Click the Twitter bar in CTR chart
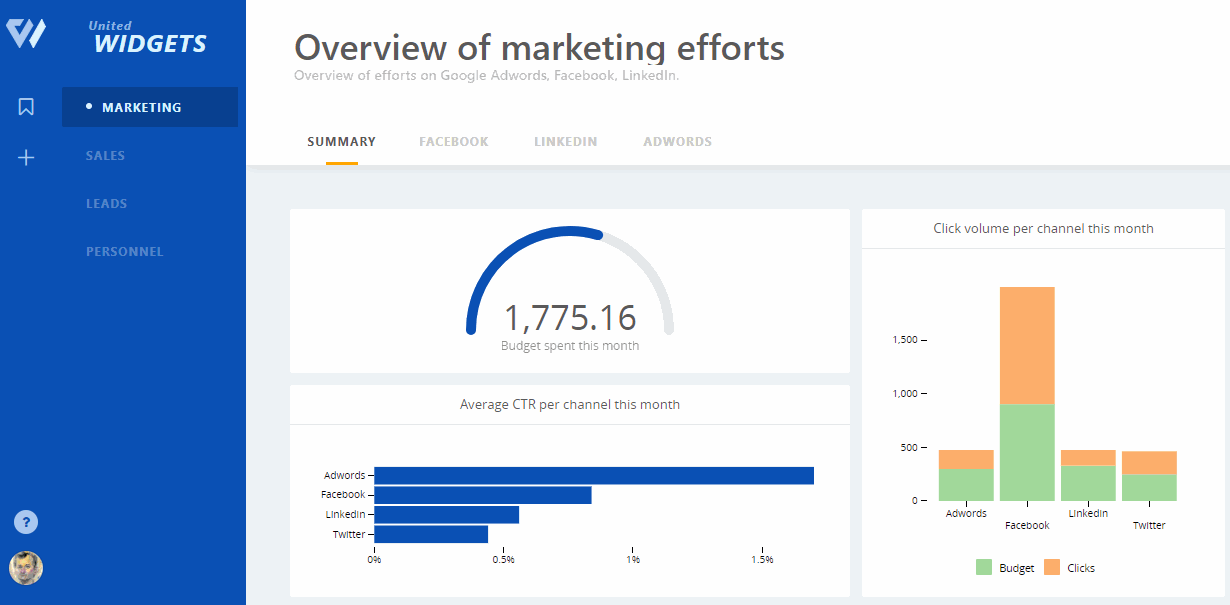1230x605 pixels. 431,534
